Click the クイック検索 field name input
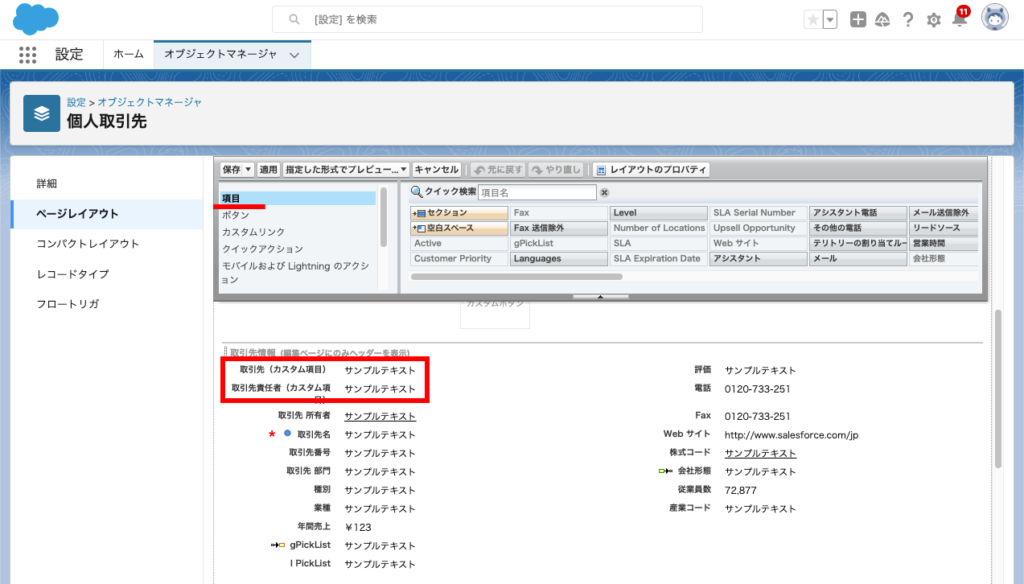 pyautogui.click(x=537, y=192)
